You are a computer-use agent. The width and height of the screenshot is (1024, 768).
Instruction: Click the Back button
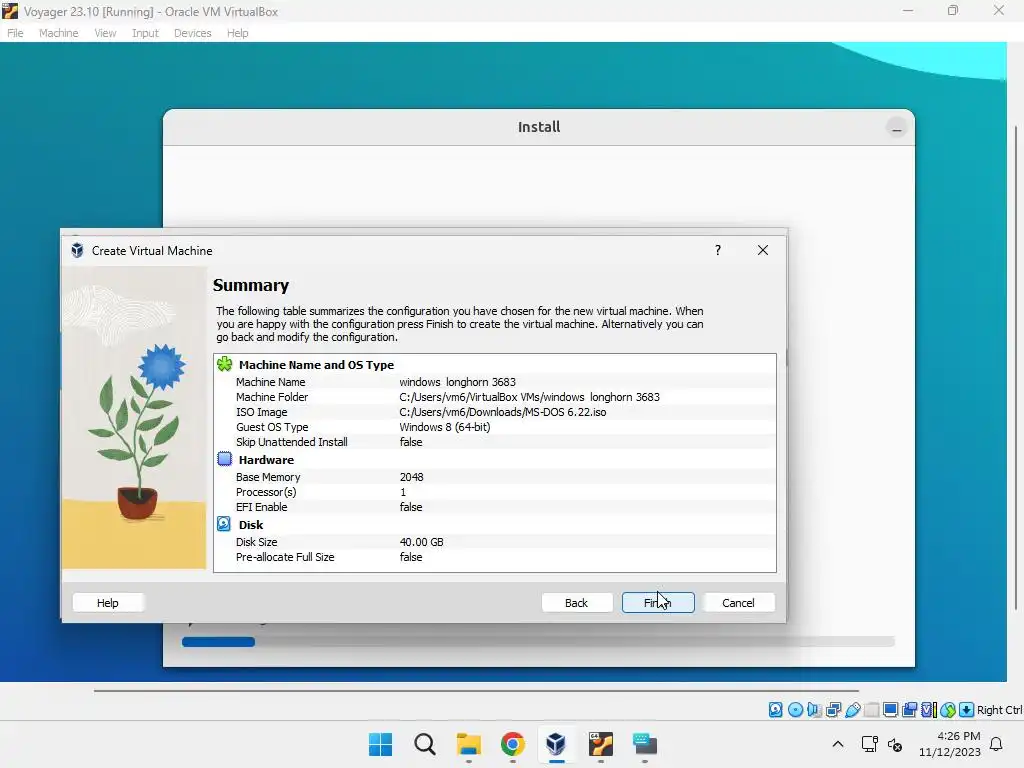point(577,603)
